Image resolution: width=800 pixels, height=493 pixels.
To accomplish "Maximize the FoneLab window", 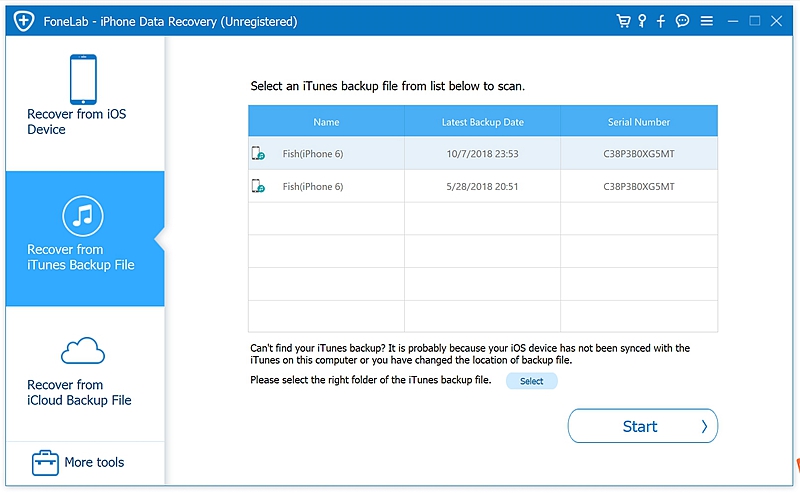I will tap(755, 21).
